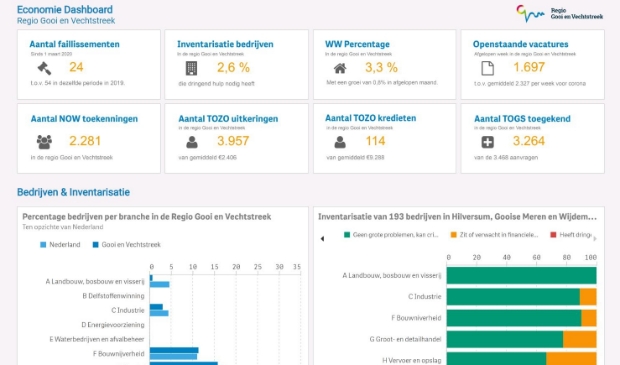
Task: Click the 'Regio Gooi en Vechtstreek' subtitle
Action: click(66, 21)
